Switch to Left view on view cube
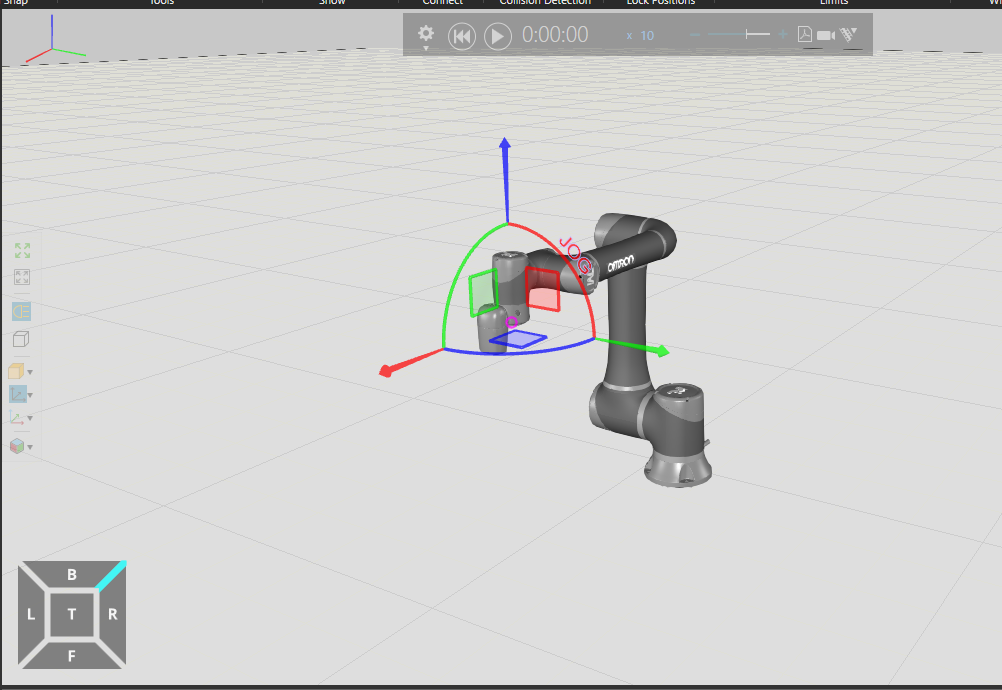The width and height of the screenshot is (1002, 690). 31,615
